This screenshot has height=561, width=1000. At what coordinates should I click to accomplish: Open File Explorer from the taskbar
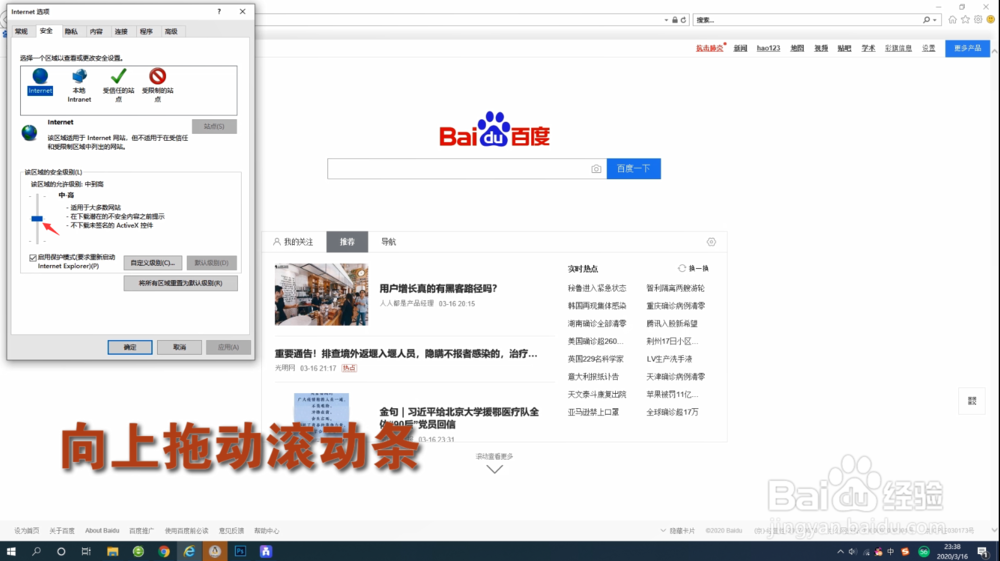pos(112,551)
